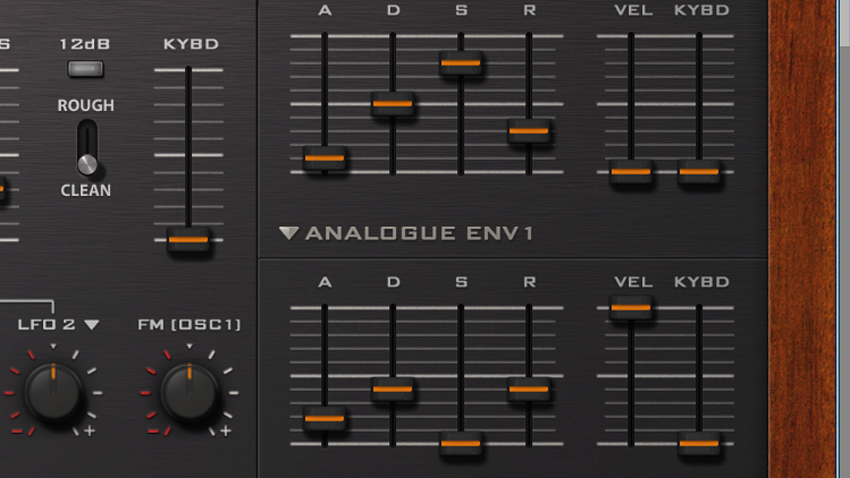The width and height of the screenshot is (850, 478).
Task: Click upper envelope Decay slider handle
Action: (x=392, y=104)
